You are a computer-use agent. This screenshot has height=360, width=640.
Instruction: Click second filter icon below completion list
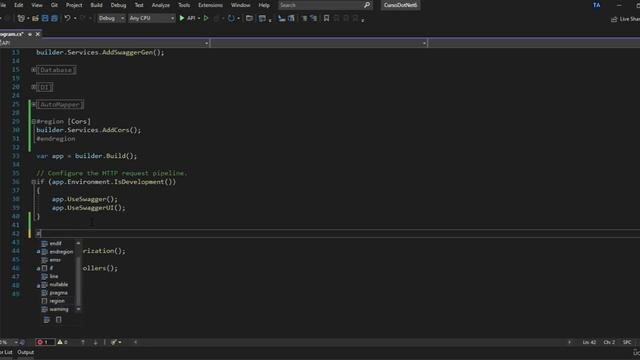click(x=59, y=320)
